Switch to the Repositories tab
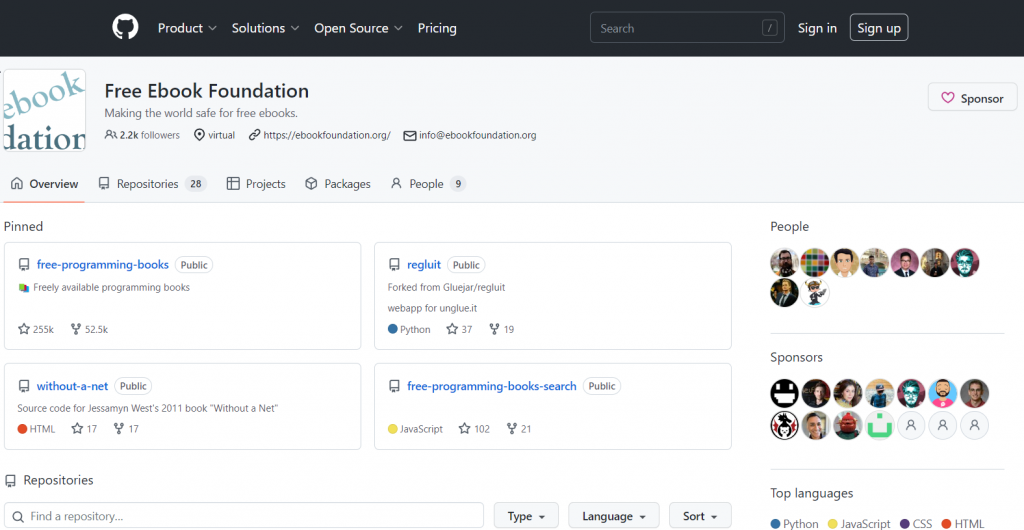This screenshot has height=530, width=1024. (x=152, y=184)
